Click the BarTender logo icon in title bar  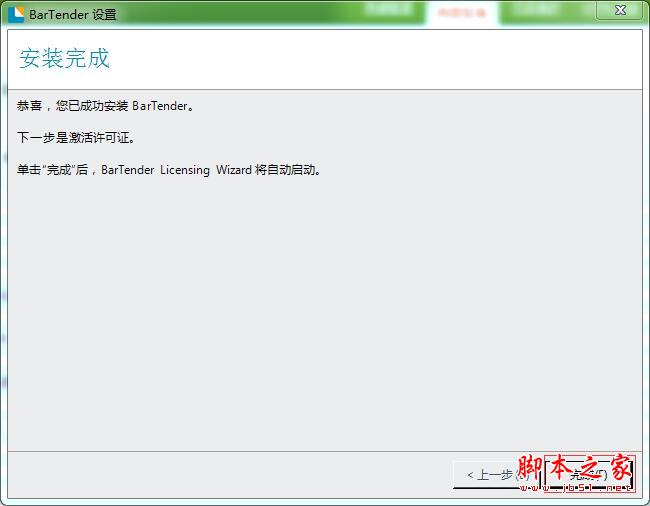pyautogui.click(x=16, y=14)
